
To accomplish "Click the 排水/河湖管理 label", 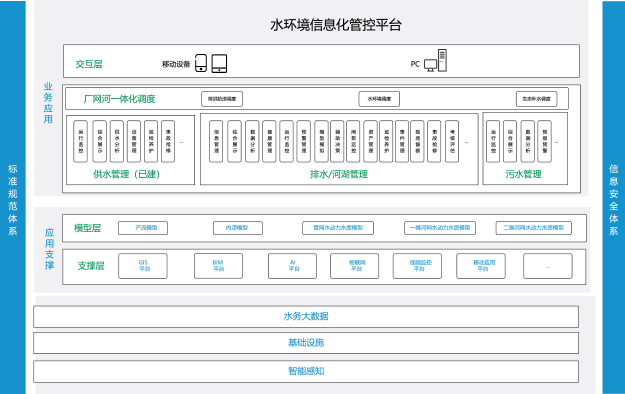I will click(339, 174).
